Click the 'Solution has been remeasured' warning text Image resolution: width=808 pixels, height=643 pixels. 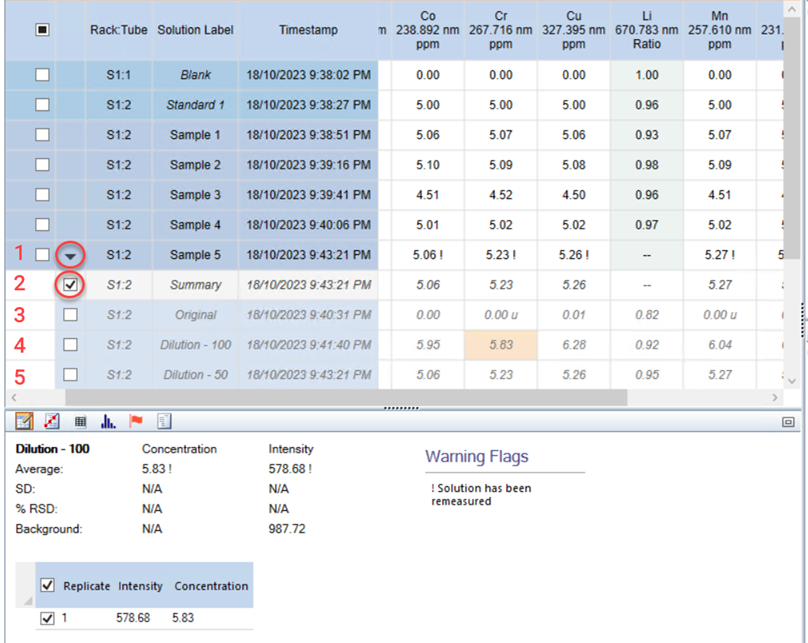481,495
